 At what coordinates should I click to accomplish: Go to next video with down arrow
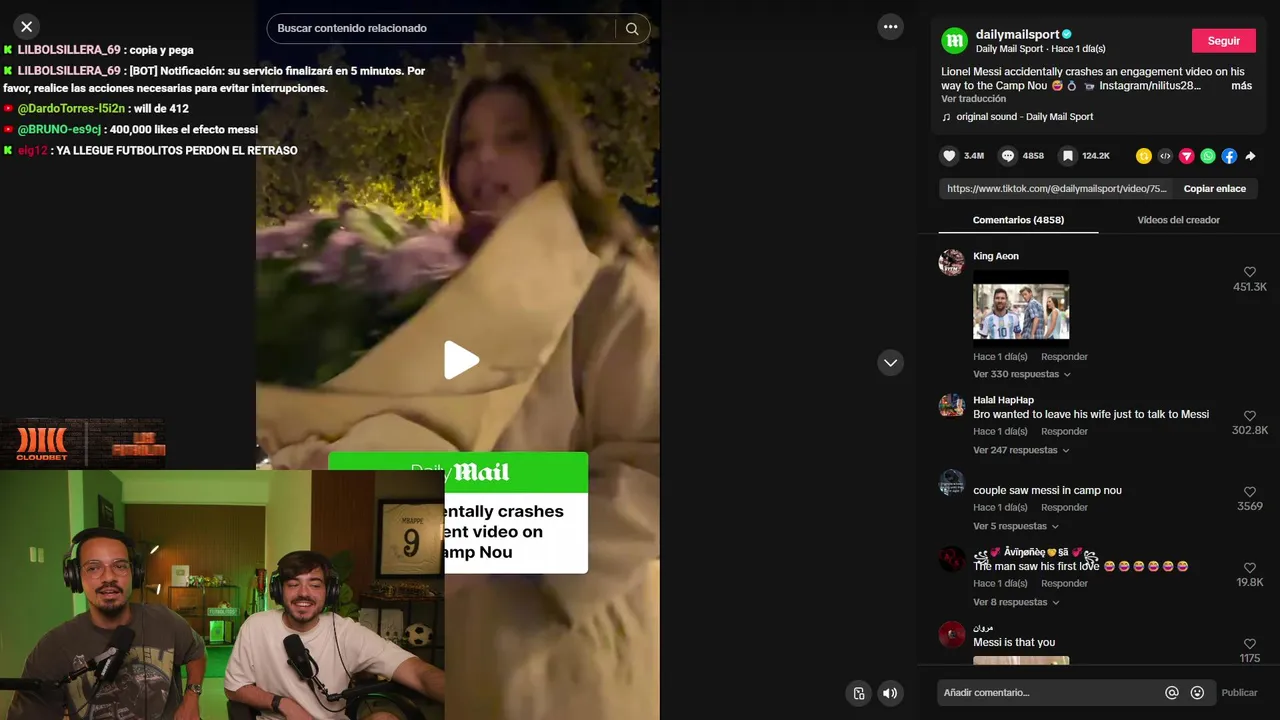tap(890, 363)
